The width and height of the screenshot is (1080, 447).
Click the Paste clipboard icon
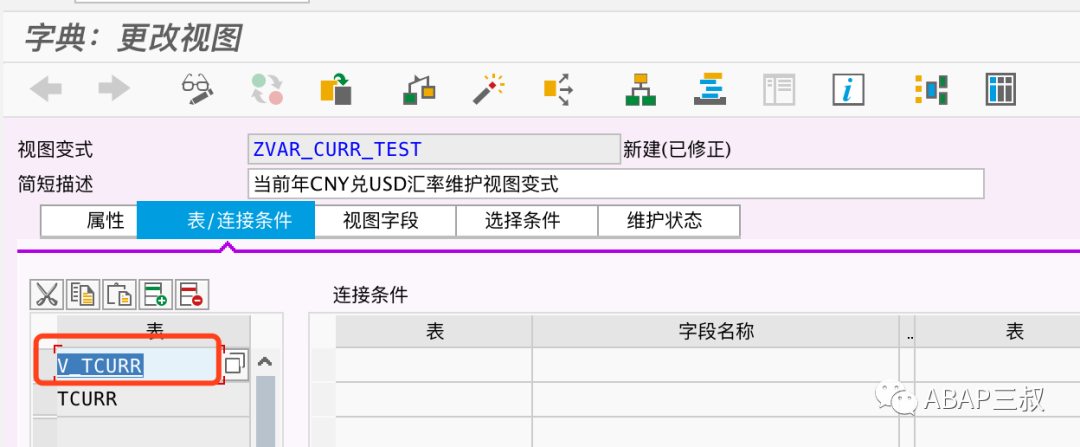coord(120,295)
